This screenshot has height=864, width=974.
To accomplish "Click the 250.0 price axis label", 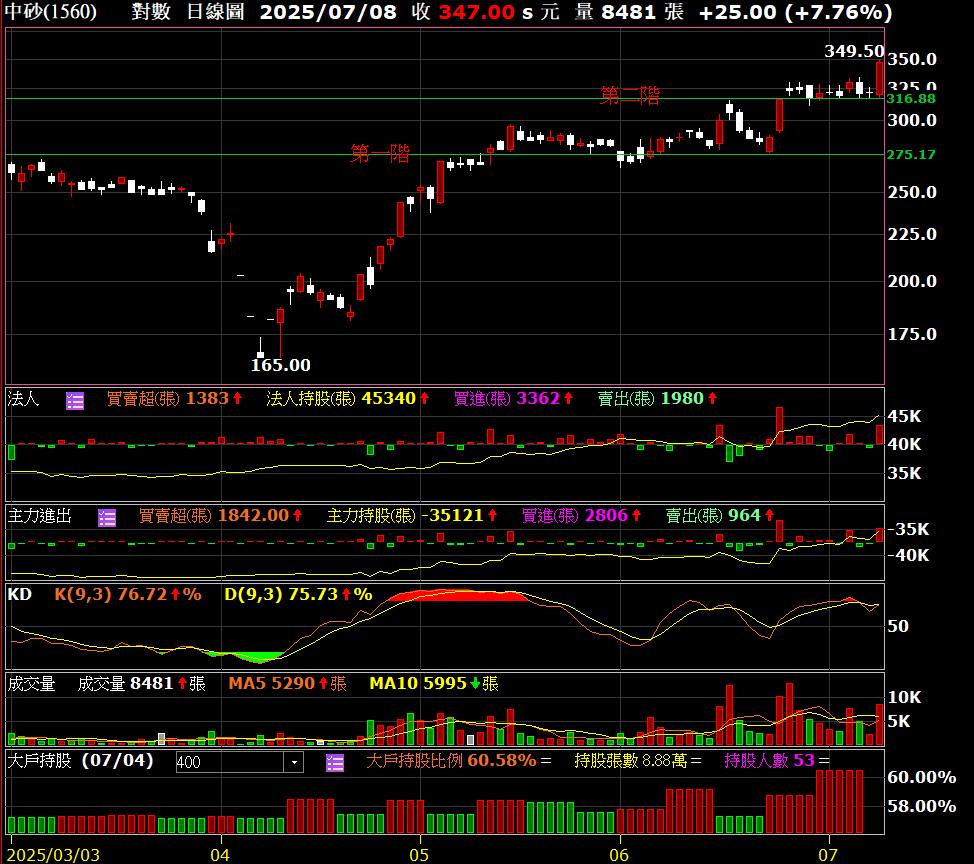I will 912,193.
